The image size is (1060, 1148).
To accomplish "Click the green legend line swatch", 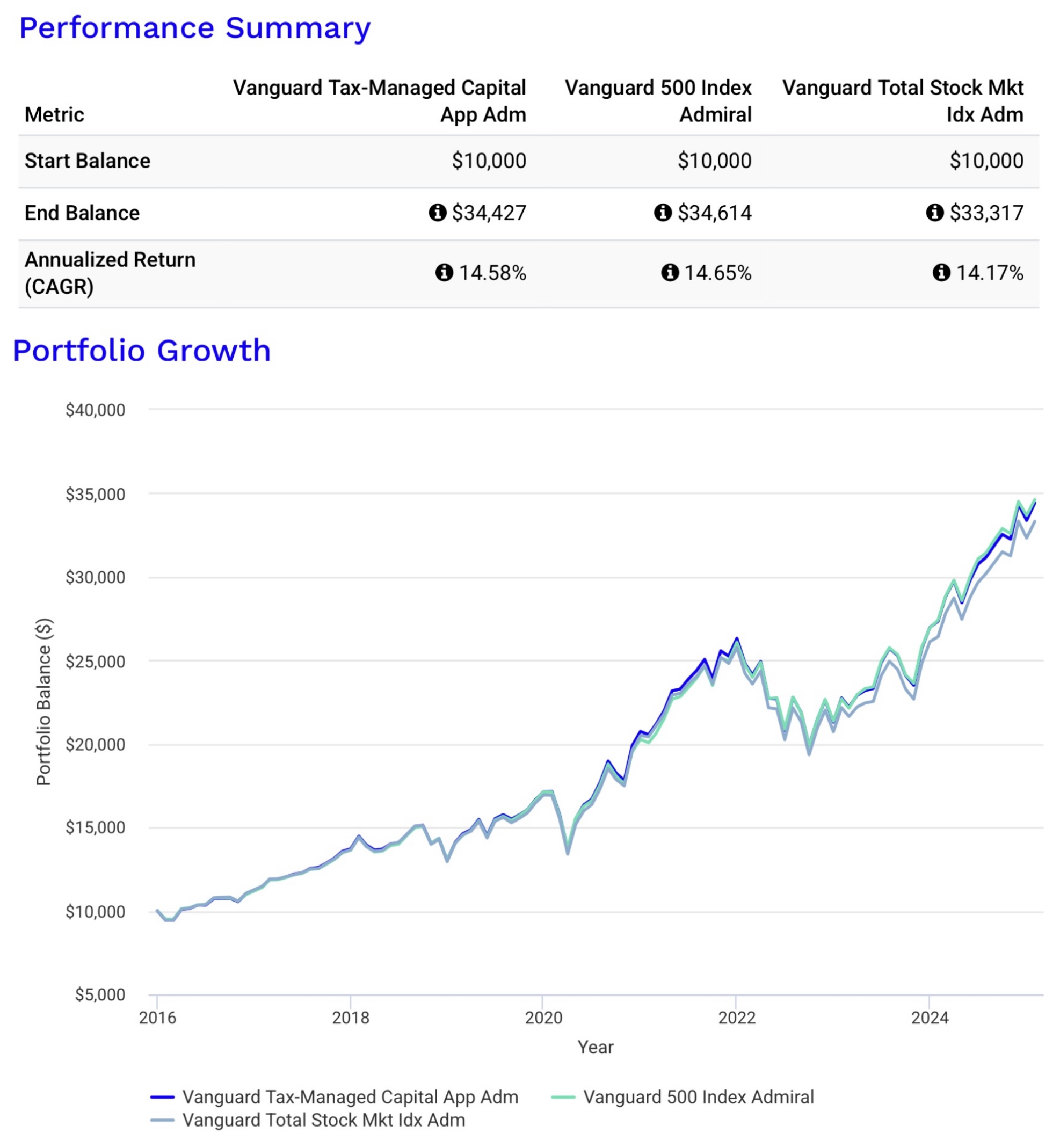I will 563,1097.
